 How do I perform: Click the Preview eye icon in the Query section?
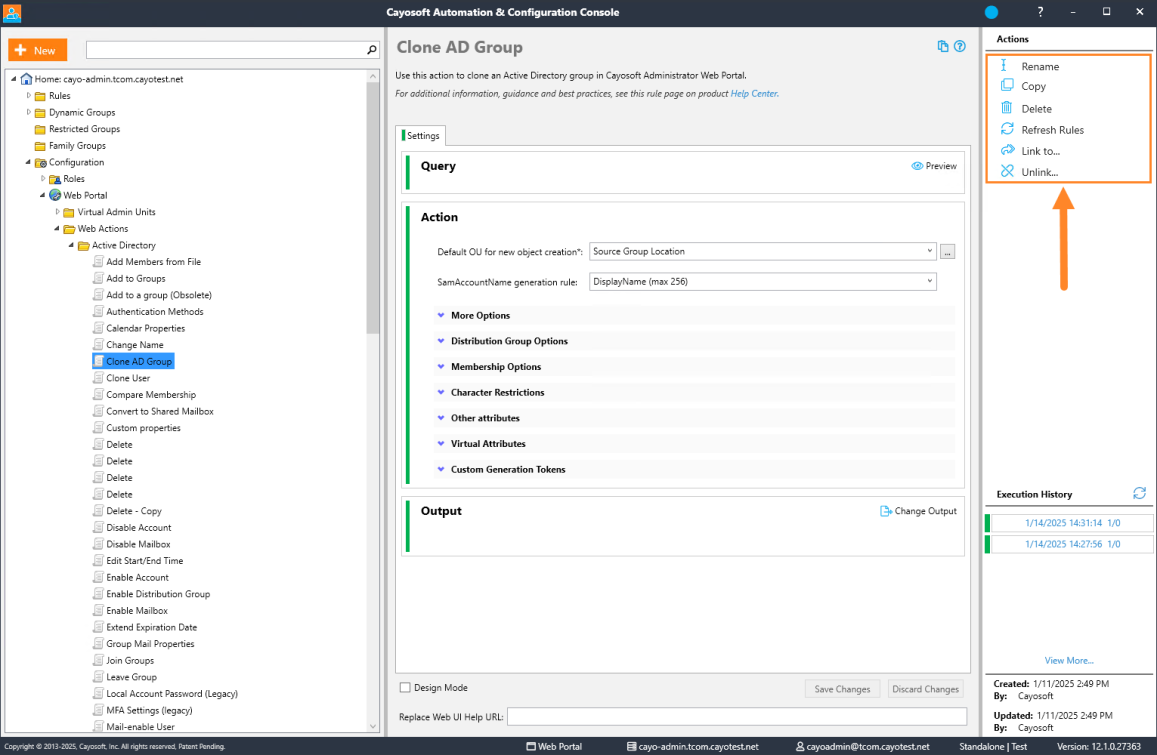tap(916, 166)
